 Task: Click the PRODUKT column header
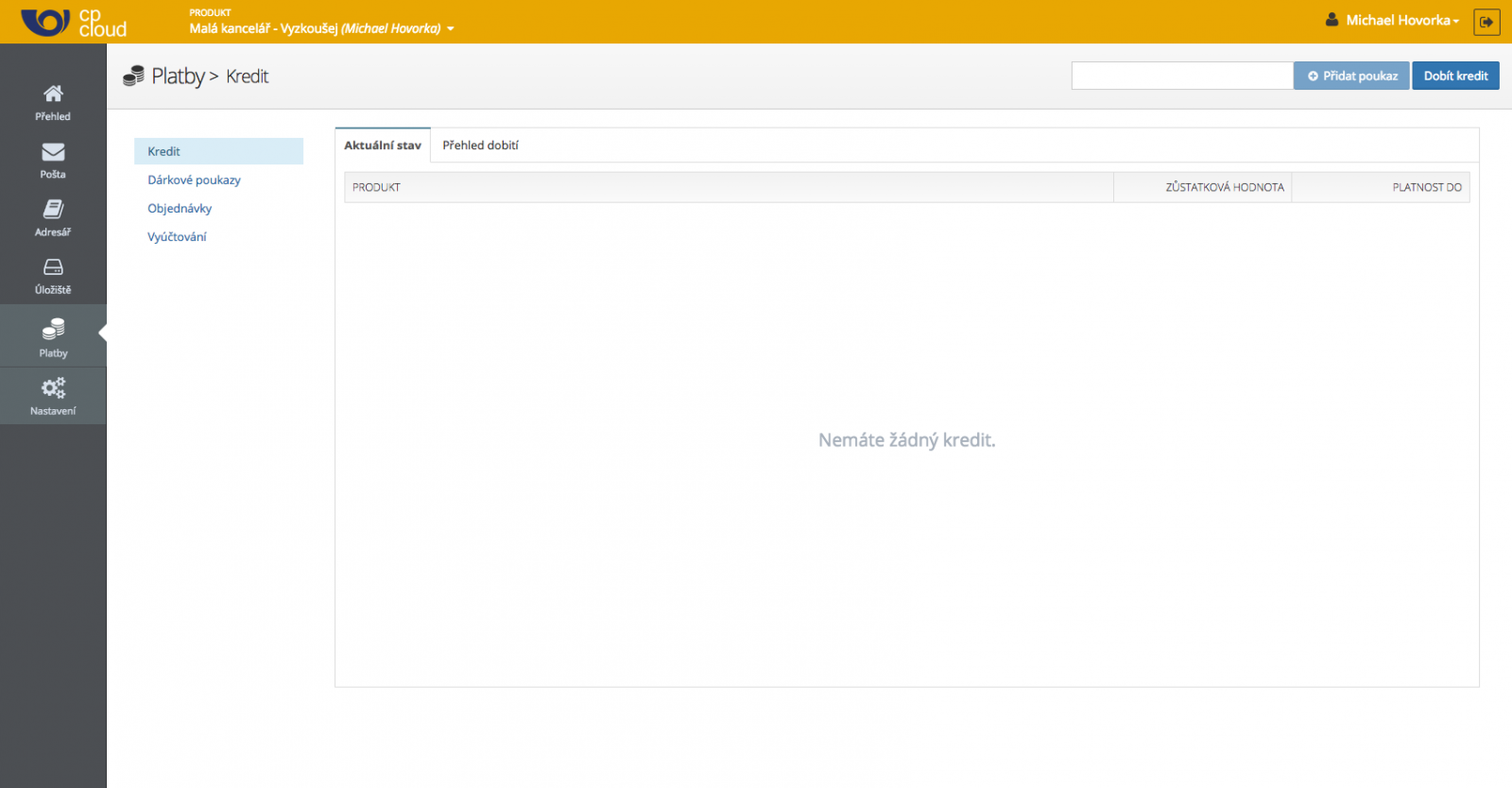tap(729, 187)
